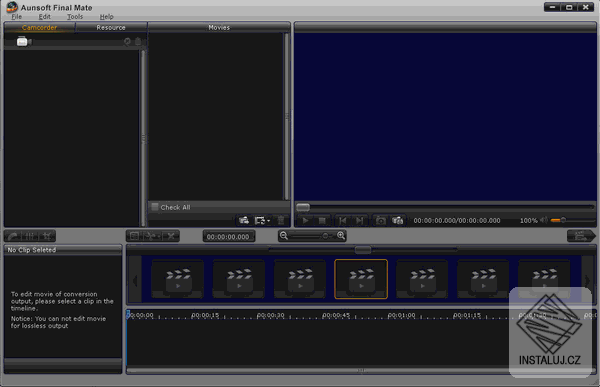Click the 00:00:15 timeline ruler mark
This screenshot has width=600, height=387.
(x=205, y=315)
